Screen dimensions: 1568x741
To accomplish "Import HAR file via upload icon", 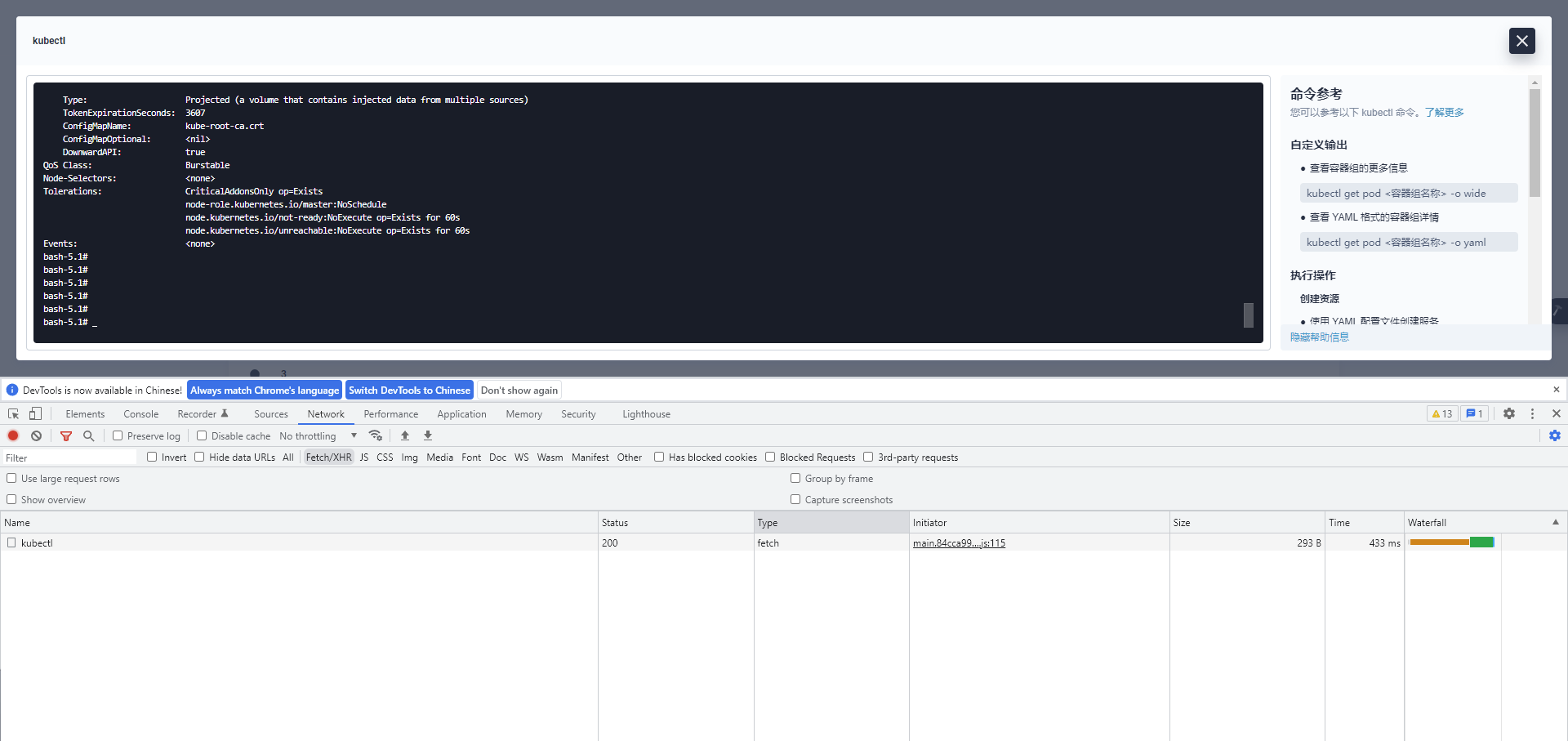I will pos(405,435).
